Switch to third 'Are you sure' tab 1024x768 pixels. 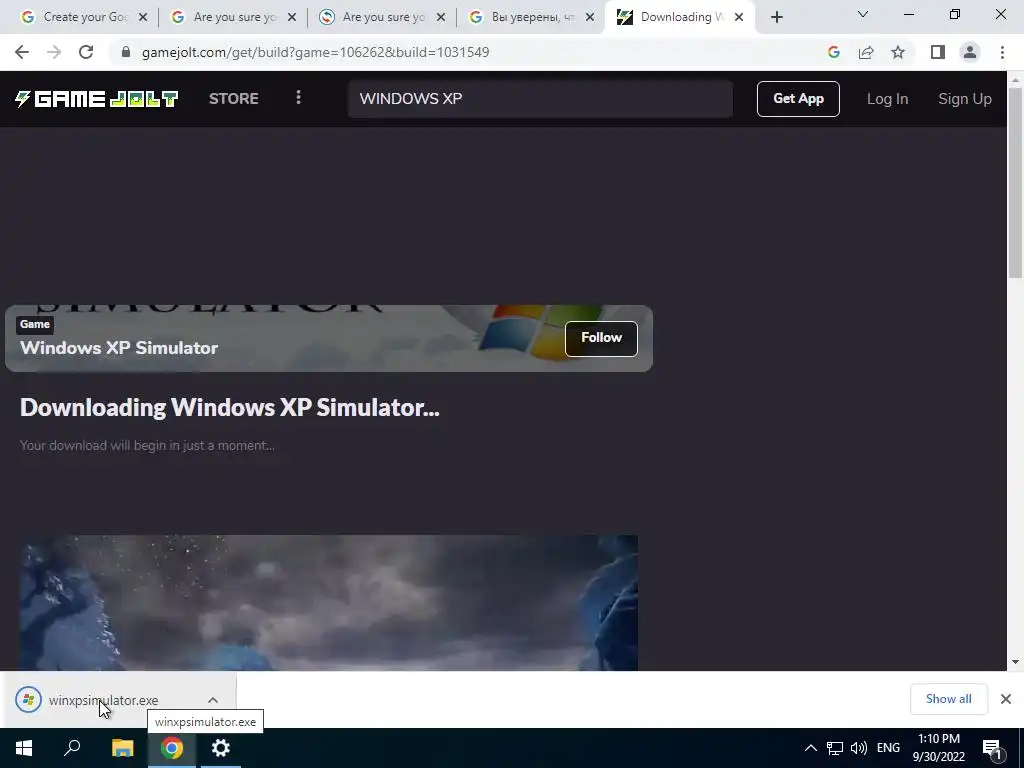(382, 18)
